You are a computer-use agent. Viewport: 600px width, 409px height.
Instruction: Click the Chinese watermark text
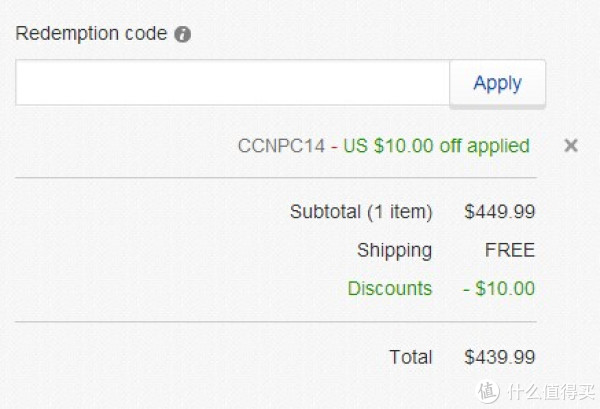click(551, 392)
